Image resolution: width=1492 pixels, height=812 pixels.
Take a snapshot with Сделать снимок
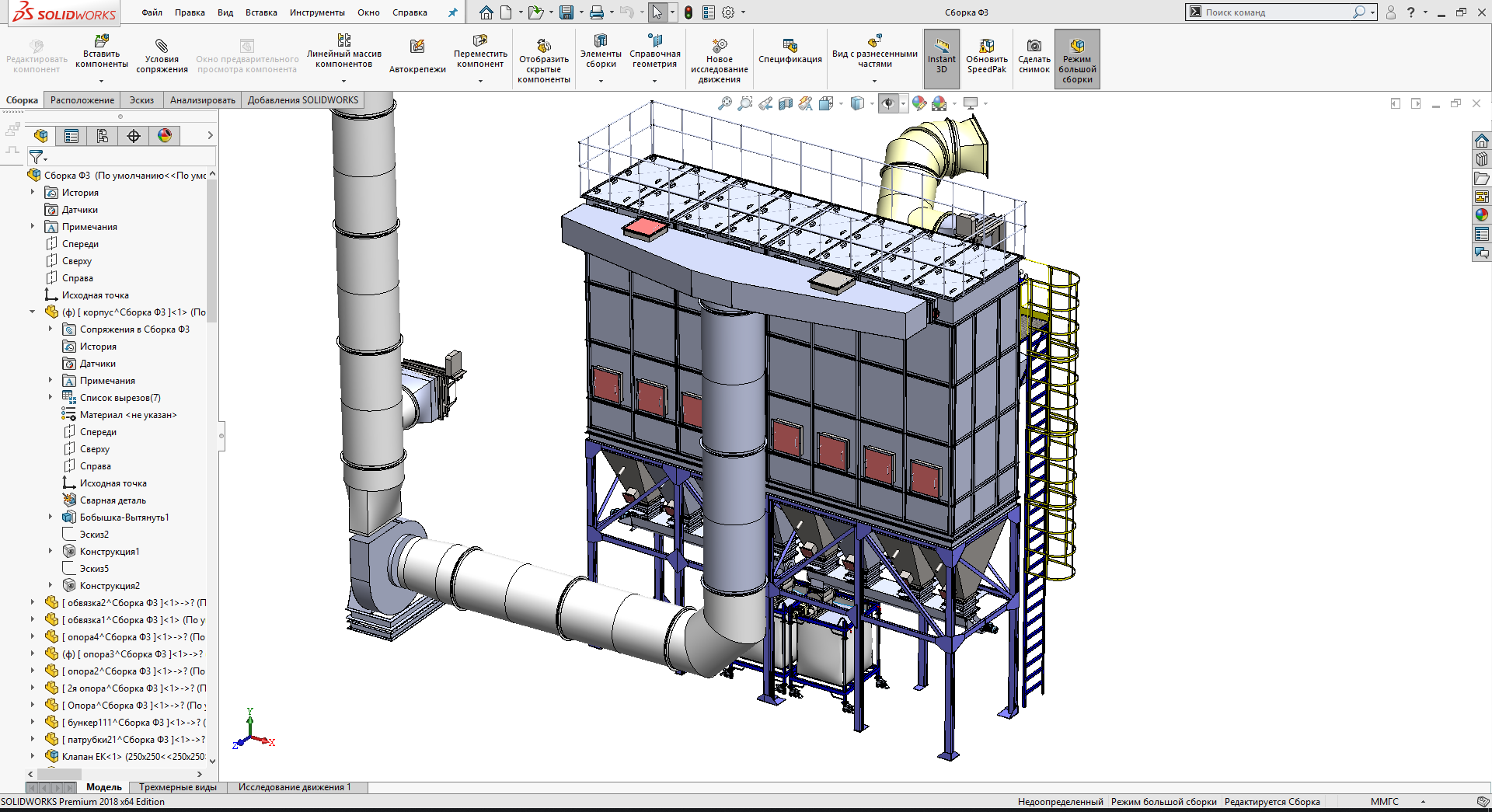(x=1034, y=47)
